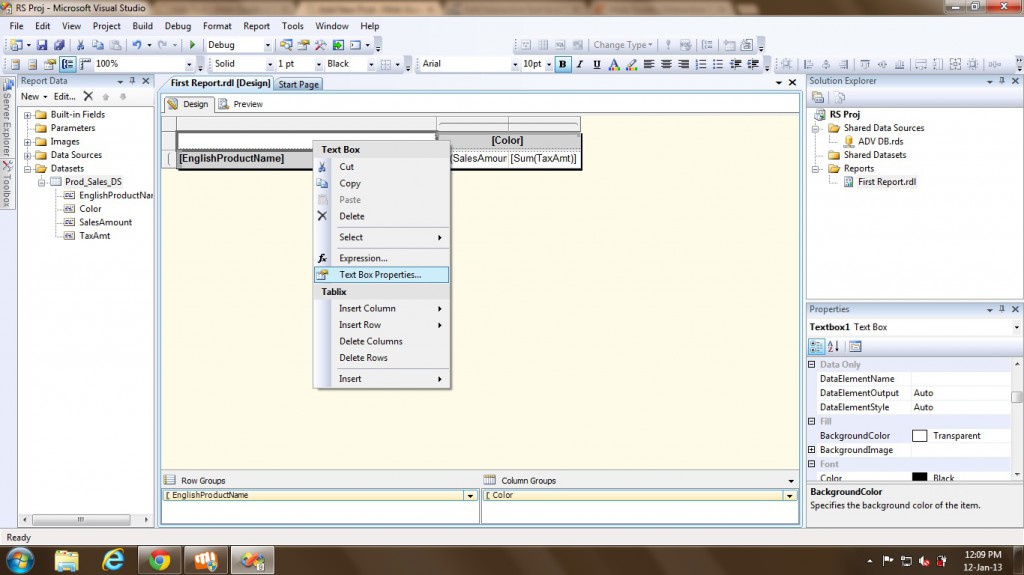Expand the Built-in Fields tree node
Viewport: 1024px width, 575px height.
(28, 115)
